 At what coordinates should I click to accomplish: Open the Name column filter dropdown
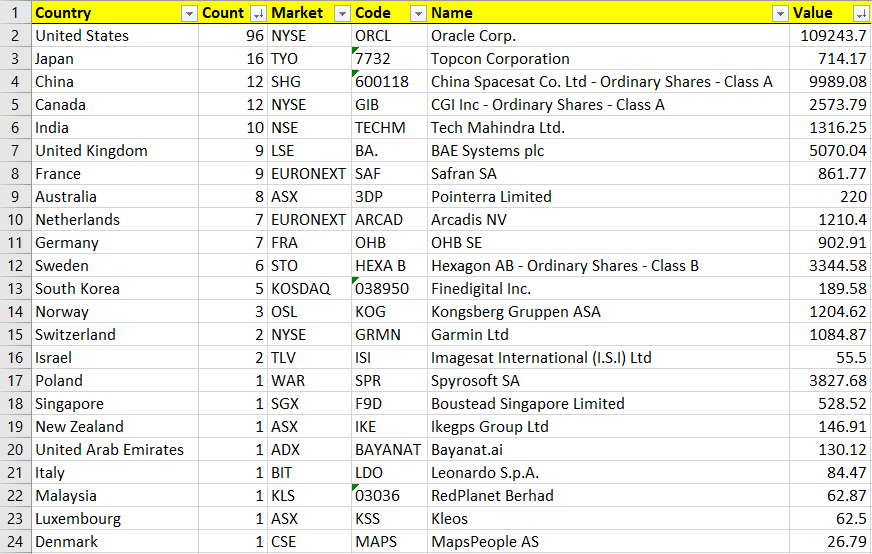click(x=781, y=14)
